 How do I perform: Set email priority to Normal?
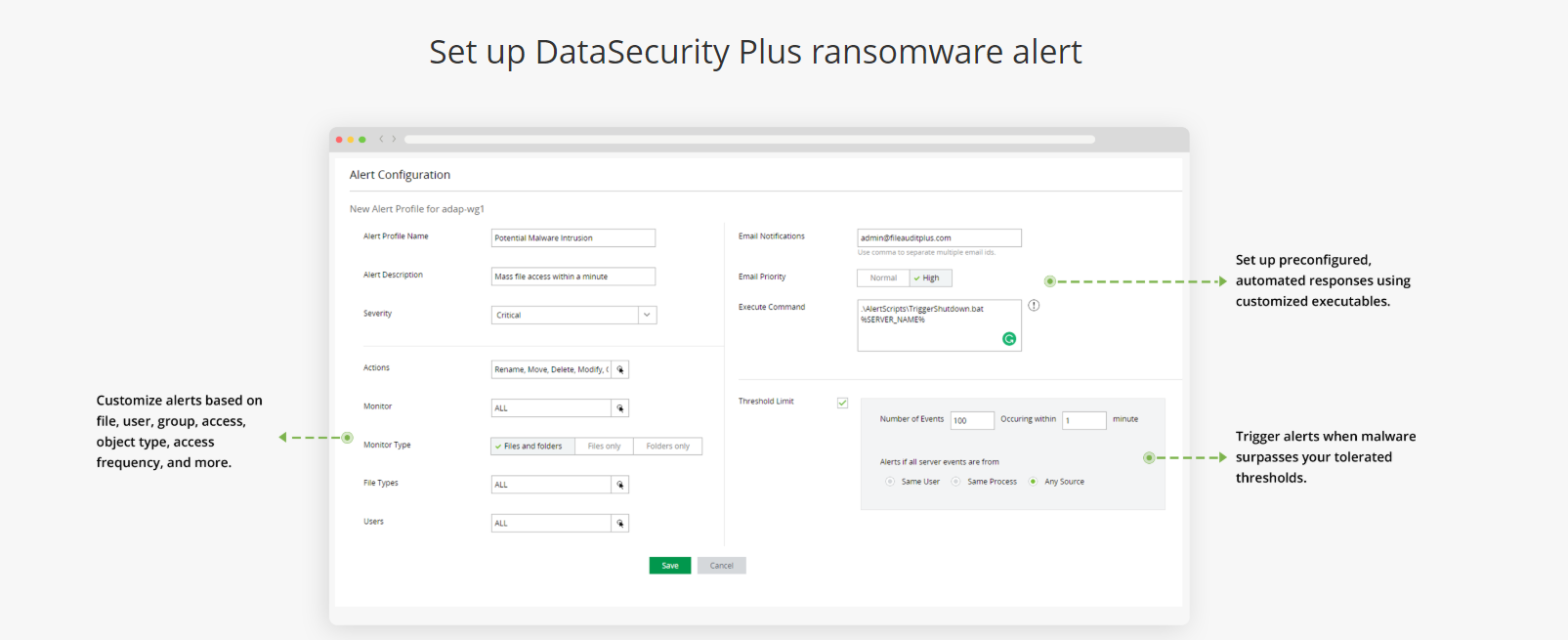tap(883, 278)
